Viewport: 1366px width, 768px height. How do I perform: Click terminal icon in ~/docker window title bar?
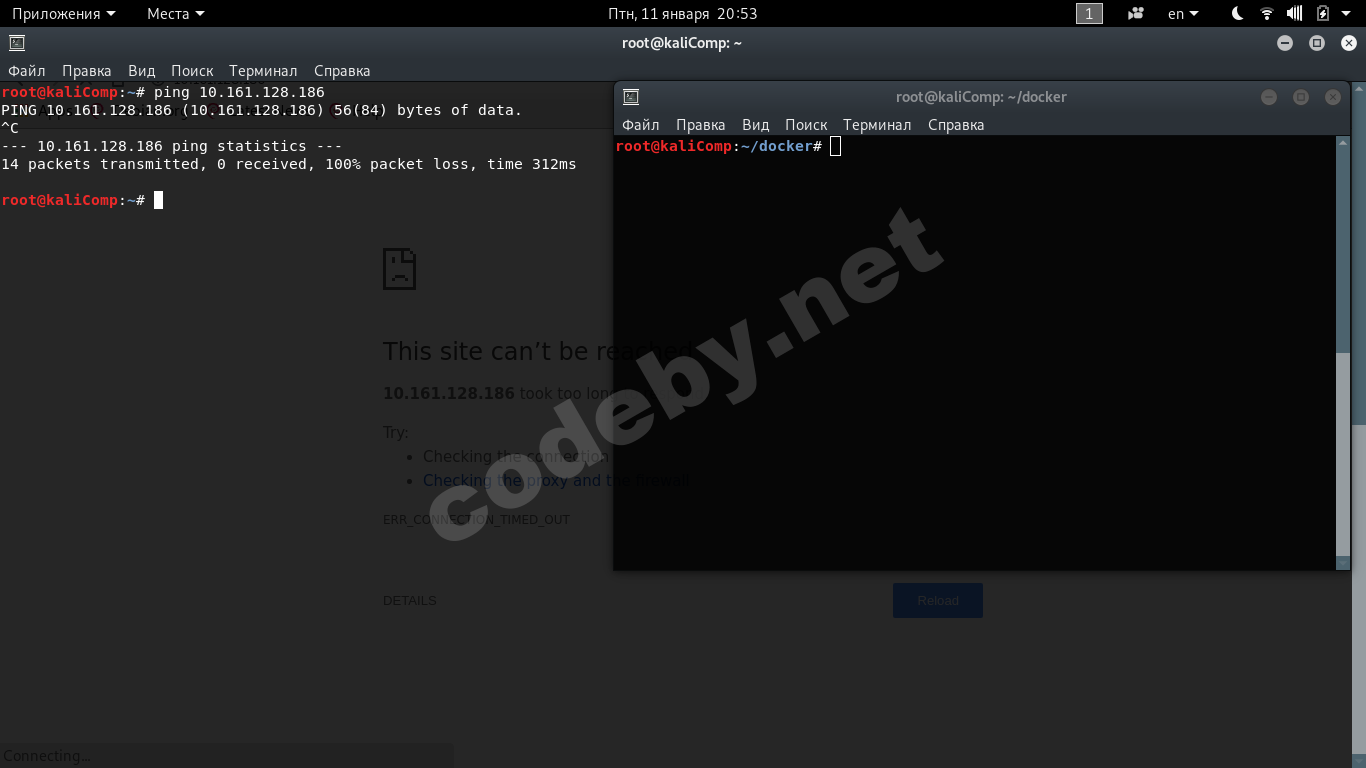pos(630,97)
